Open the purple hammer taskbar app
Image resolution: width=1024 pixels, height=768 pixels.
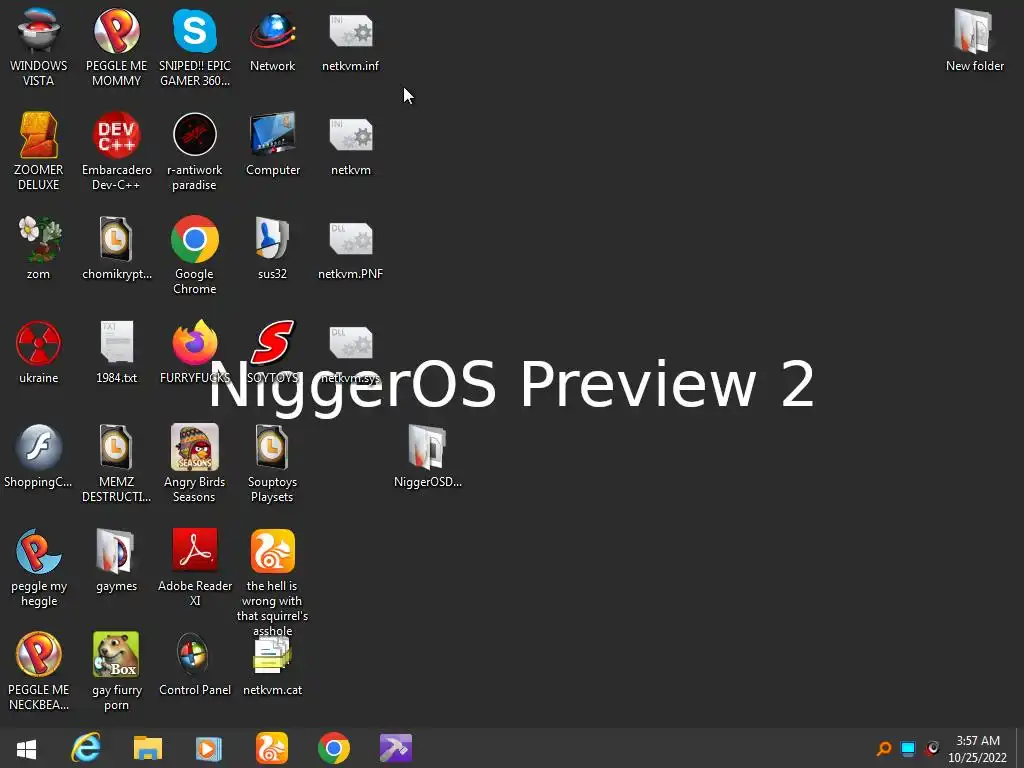click(396, 748)
